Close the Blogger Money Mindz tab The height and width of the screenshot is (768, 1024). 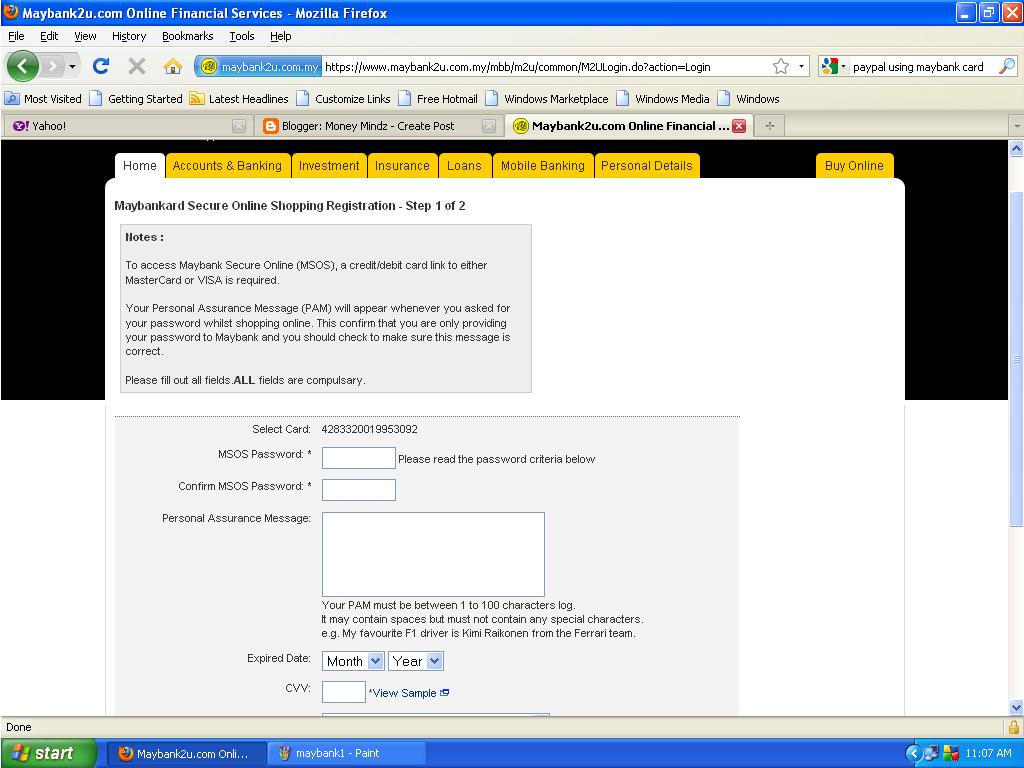pyautogui.click(x=488, y=126)
